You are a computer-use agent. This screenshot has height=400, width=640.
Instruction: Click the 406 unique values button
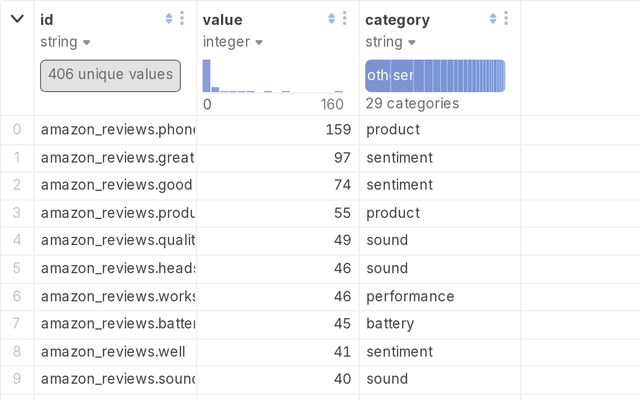click(x=110, y=75)
